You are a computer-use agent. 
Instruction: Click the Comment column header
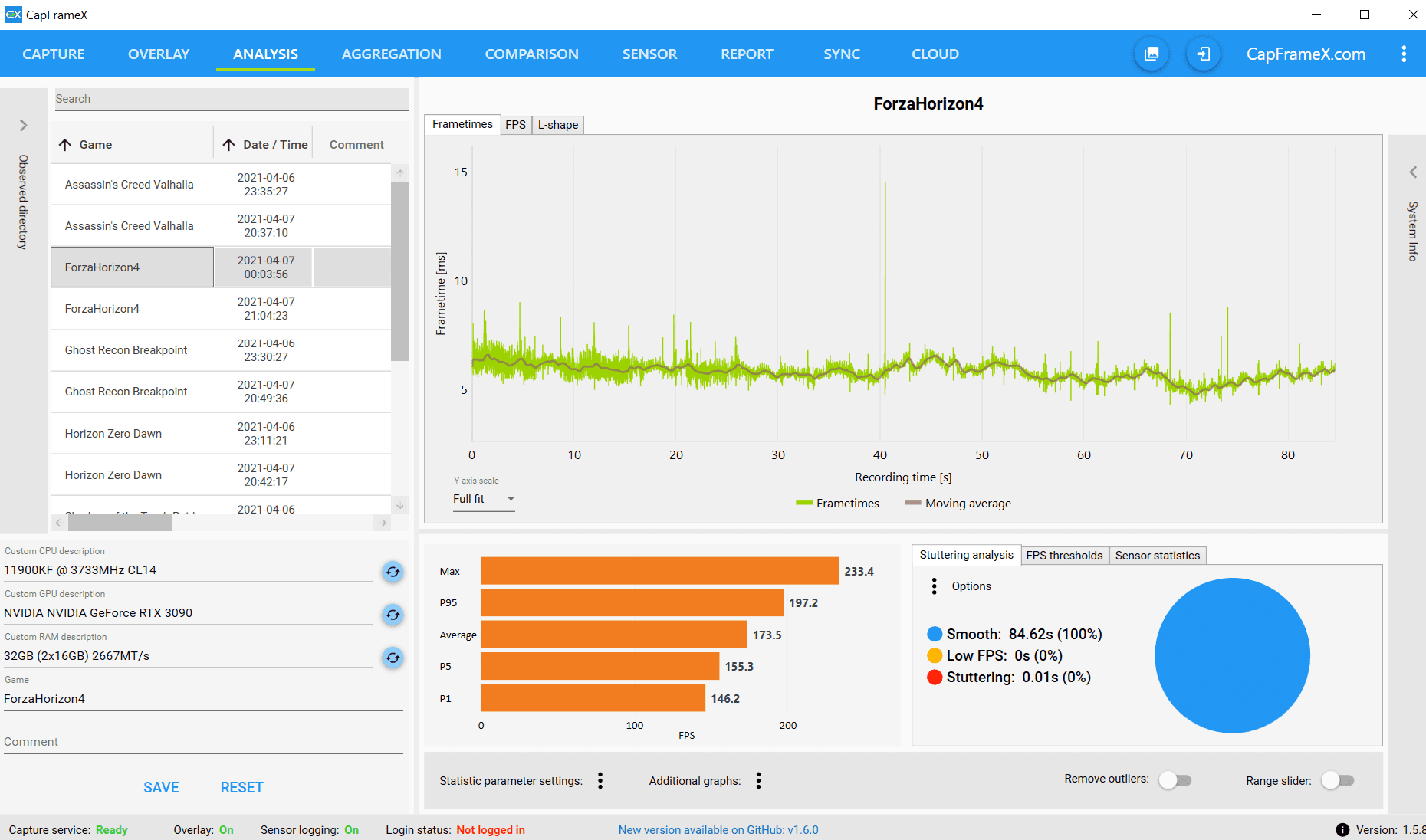[356, 145]
